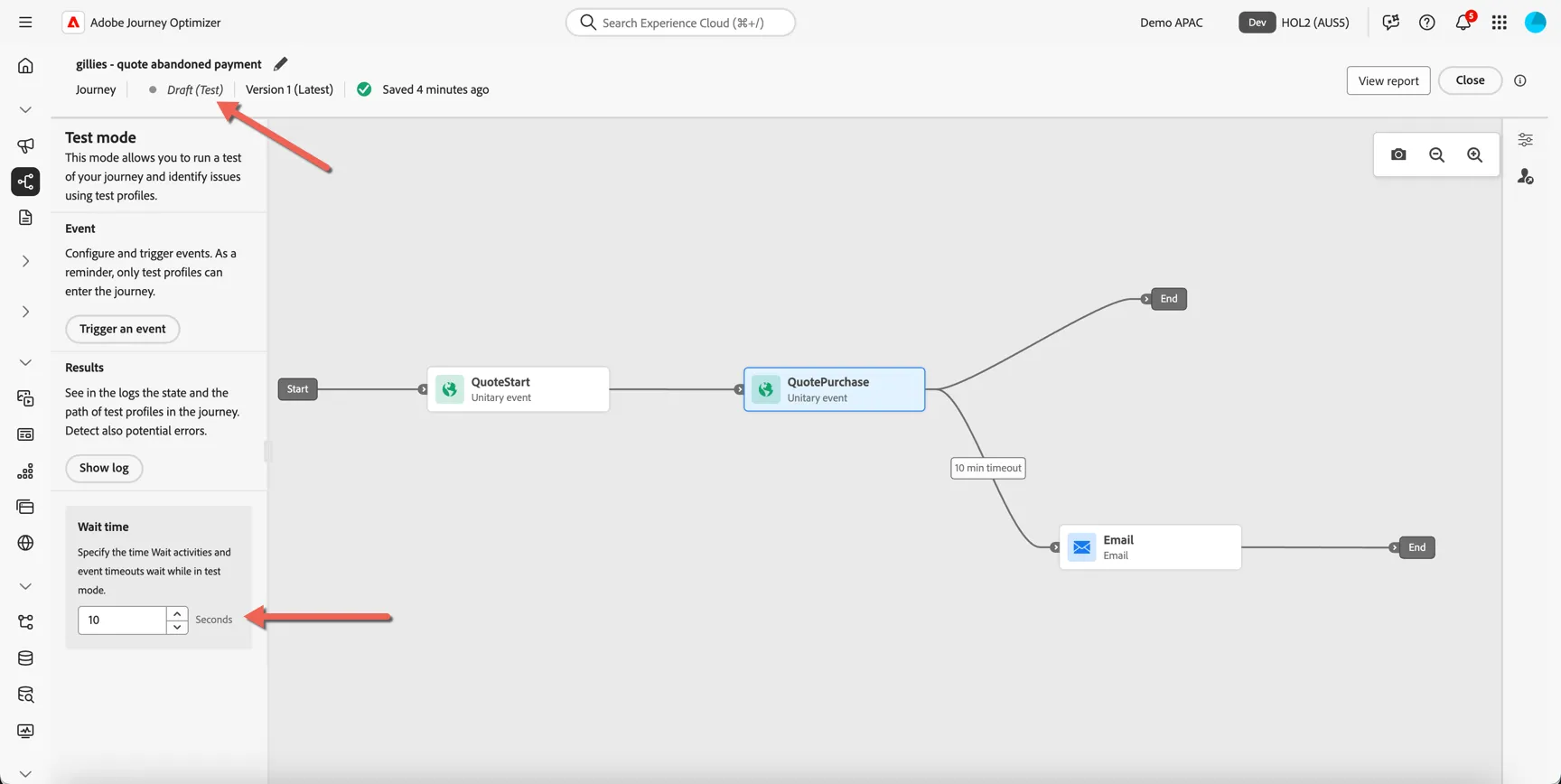Close the journey with the Close button

click(x=1470, y=80)
